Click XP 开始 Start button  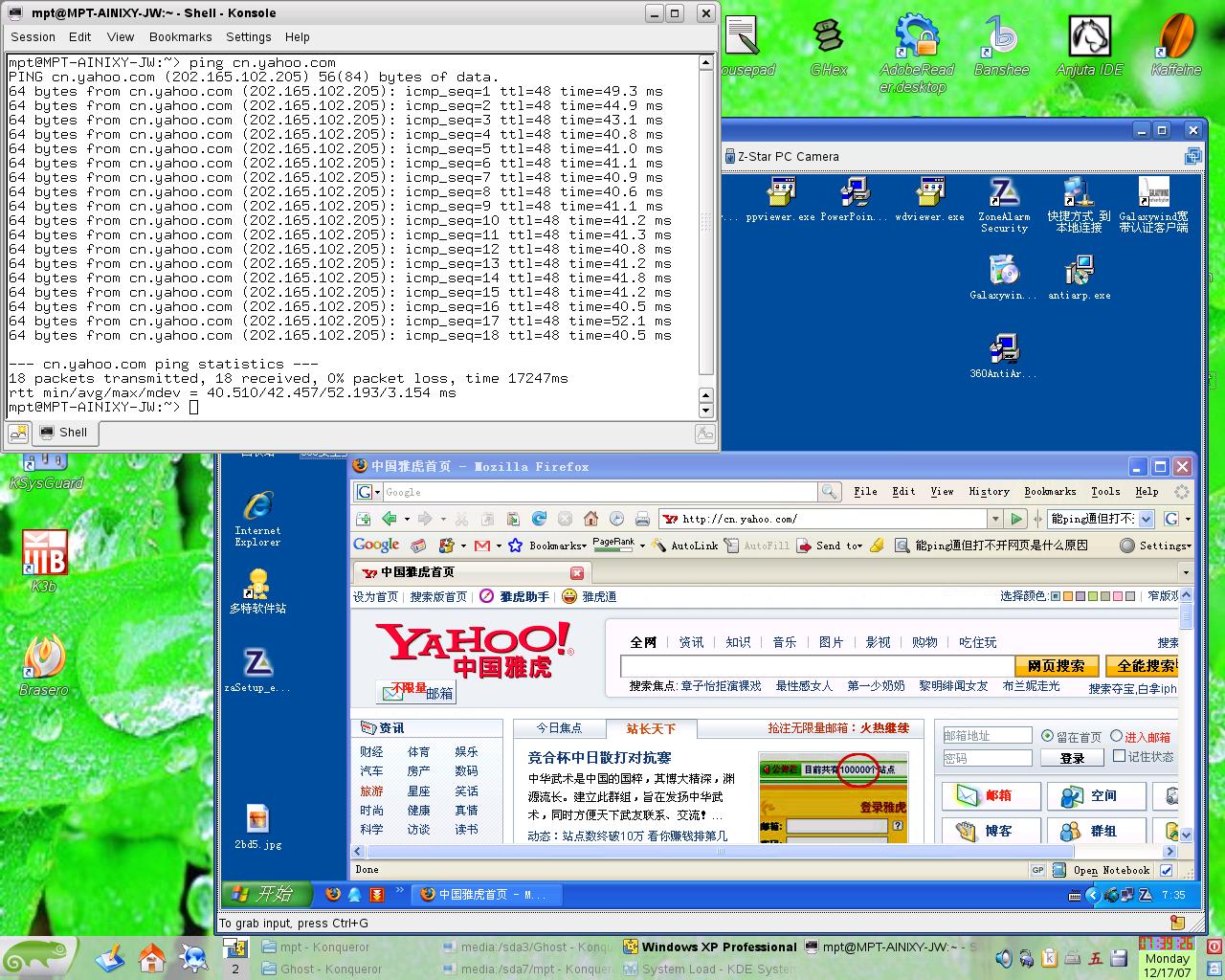[x=269, y=894]
